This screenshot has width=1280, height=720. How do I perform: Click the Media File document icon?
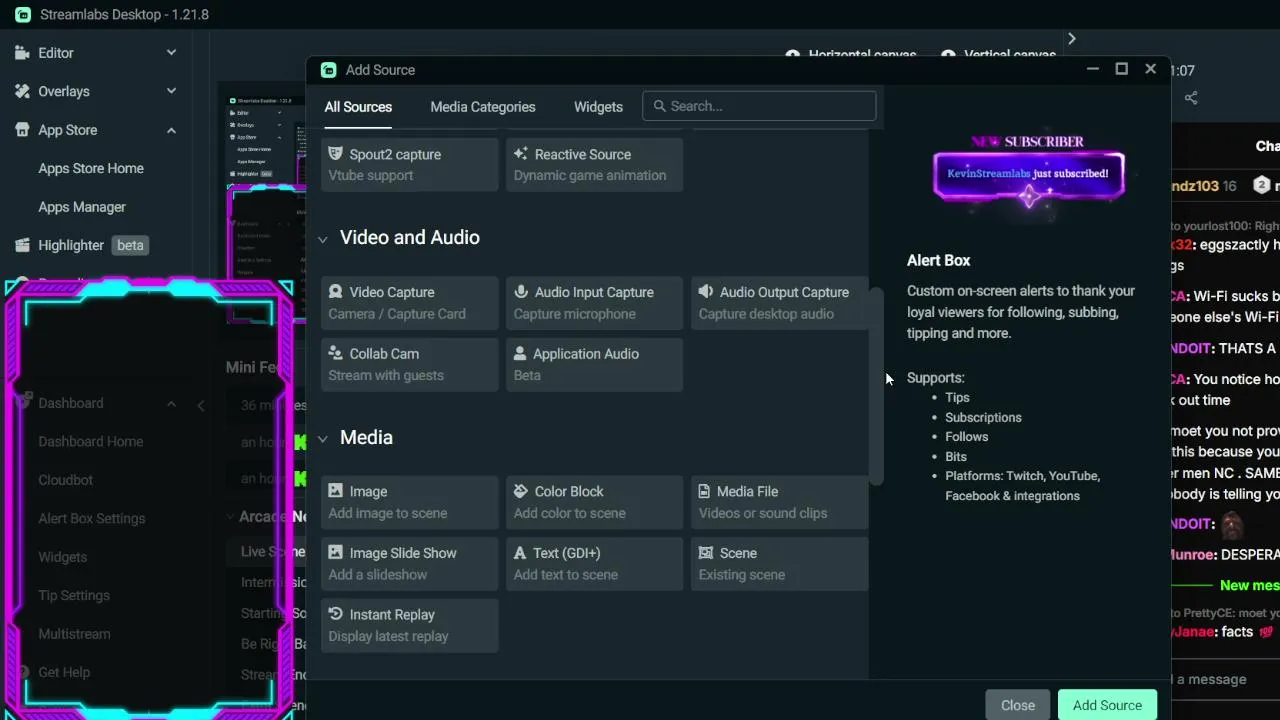(x=705, y=491)
